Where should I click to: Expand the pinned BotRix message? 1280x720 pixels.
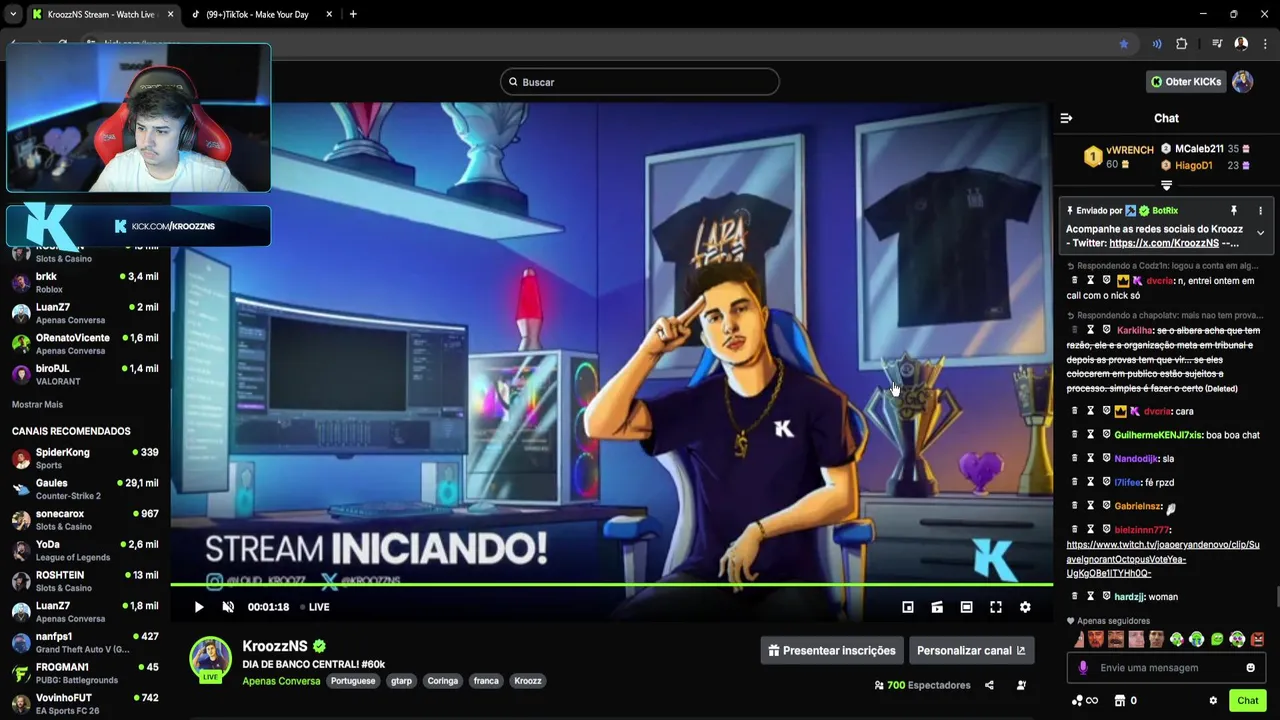[x=1260, y=233]
